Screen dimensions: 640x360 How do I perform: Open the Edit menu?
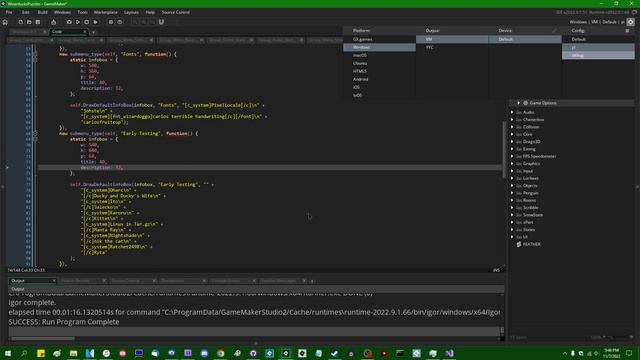point(26,12)
